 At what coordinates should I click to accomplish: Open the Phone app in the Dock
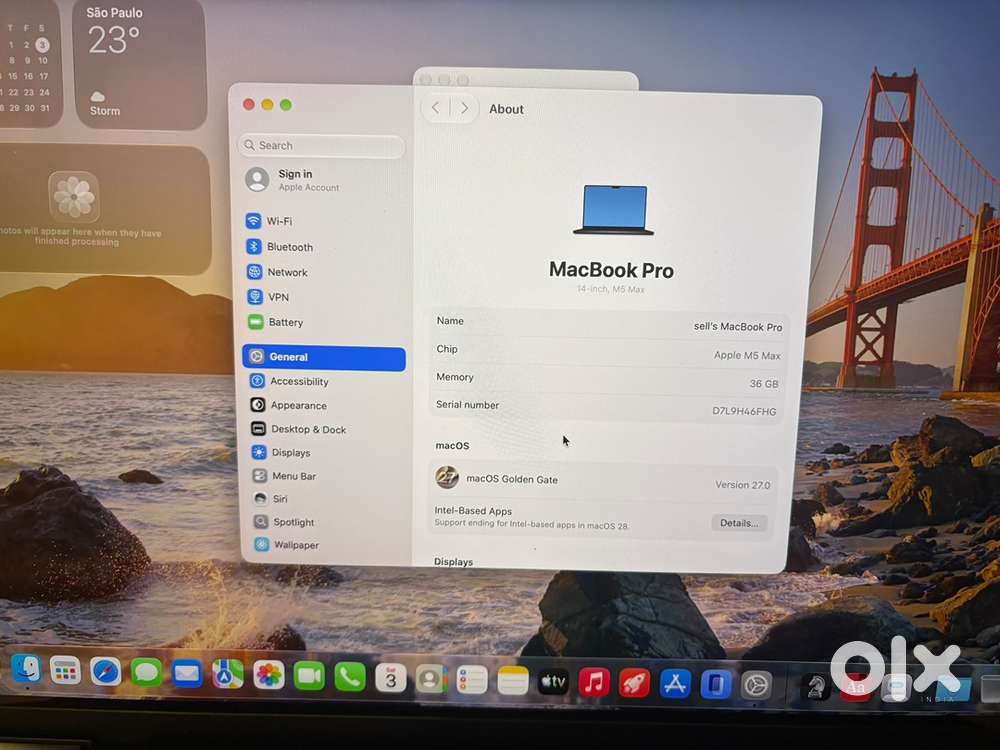[x=350, y=678]
